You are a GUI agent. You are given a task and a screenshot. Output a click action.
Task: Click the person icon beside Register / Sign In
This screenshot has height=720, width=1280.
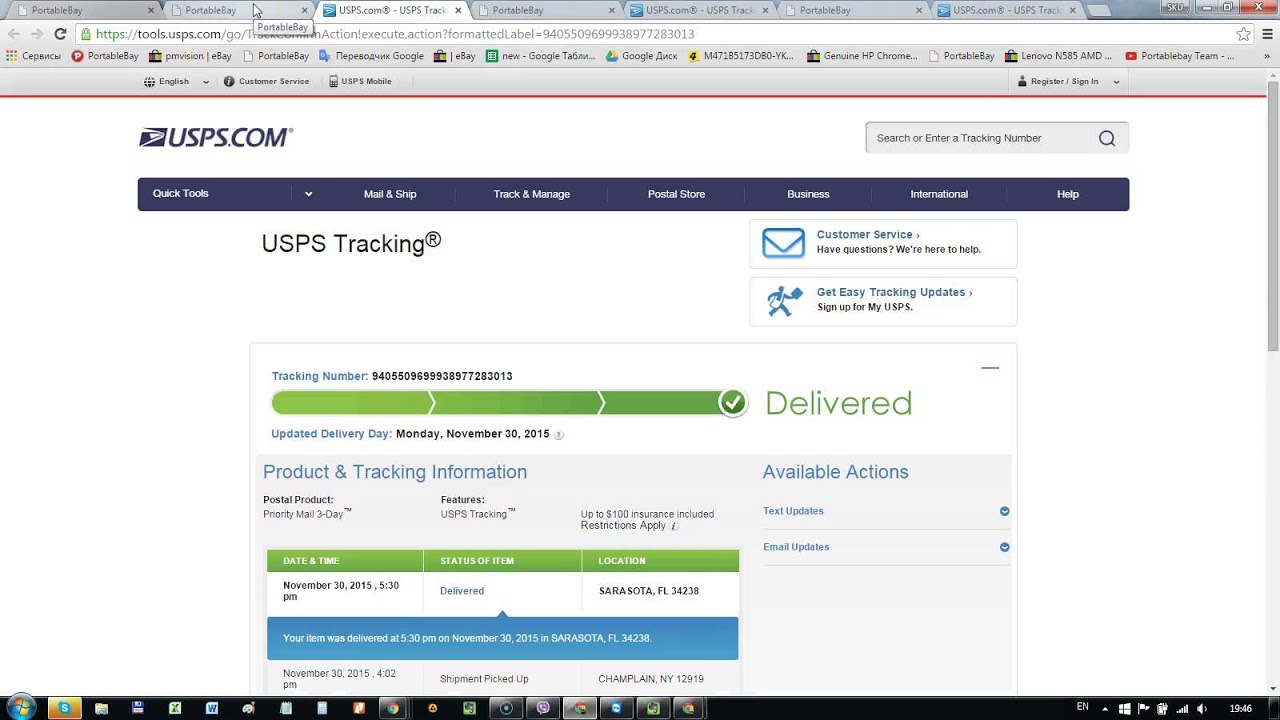tap(1022, 81)
